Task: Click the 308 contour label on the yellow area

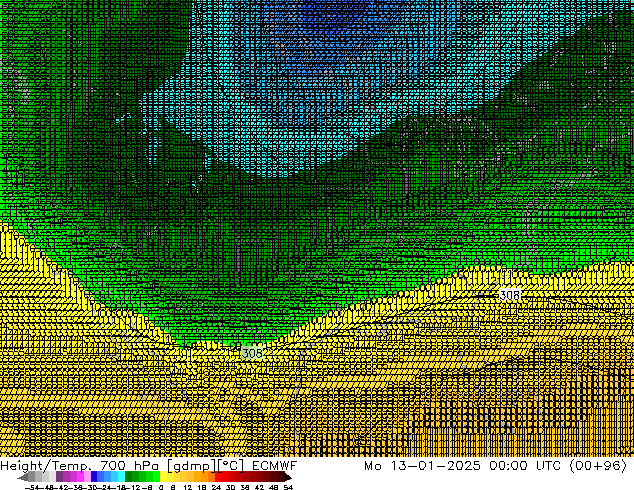Action: click(509, 295)
